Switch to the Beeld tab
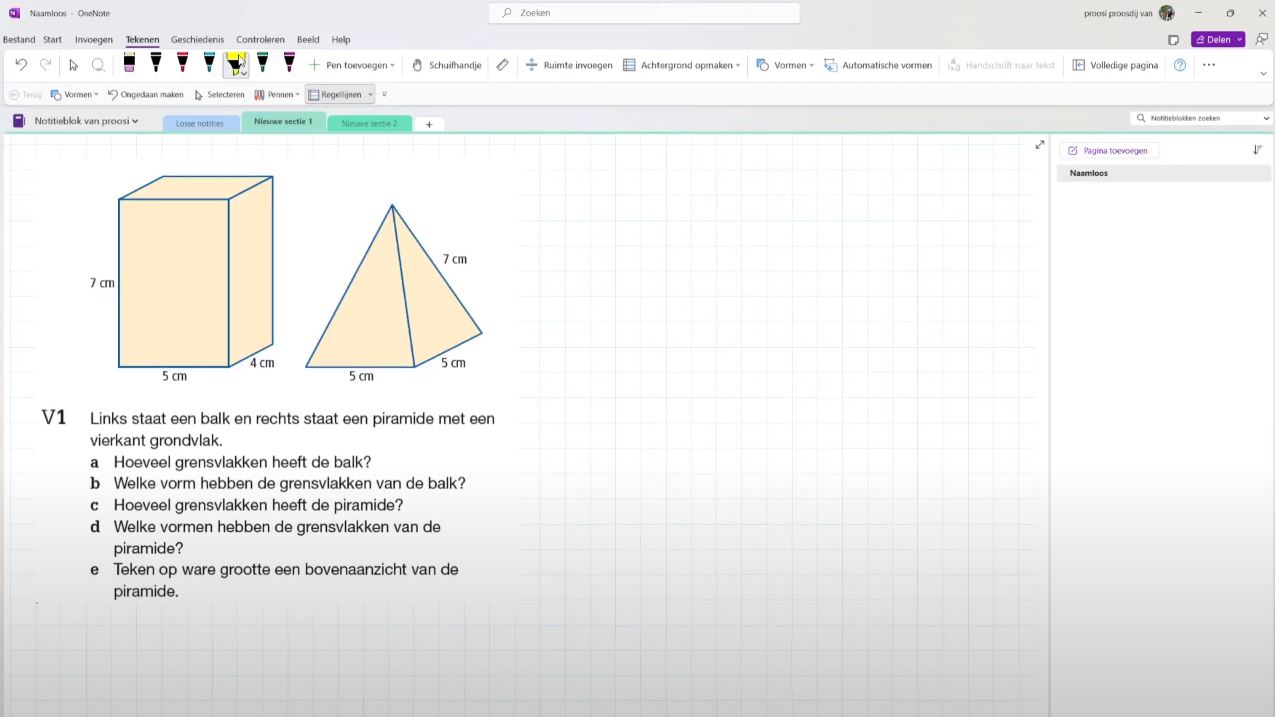The height and width of the screenshot is (717, 1275). pyautogui.click(x=308, y=40)
